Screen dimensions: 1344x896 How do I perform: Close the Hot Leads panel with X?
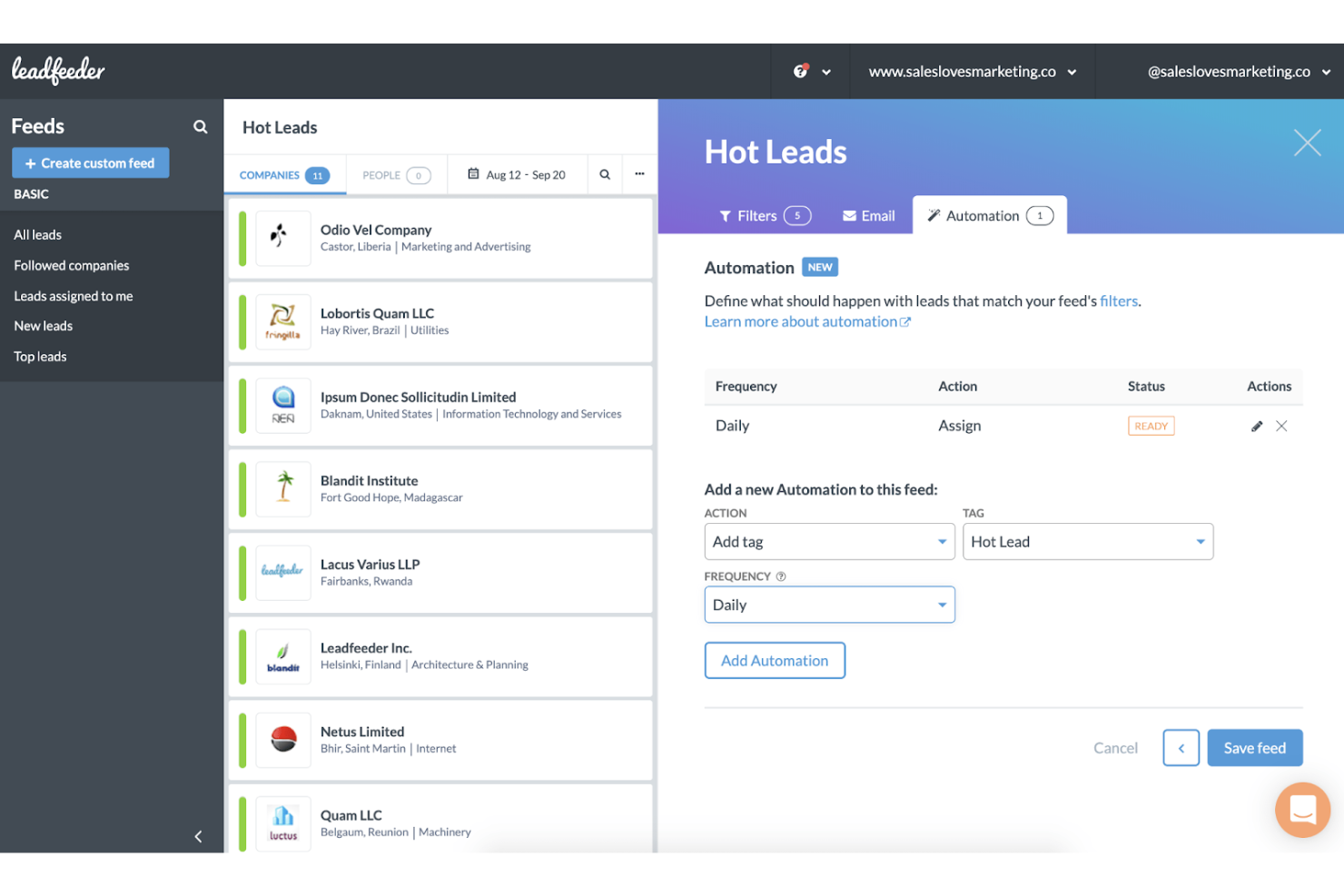[1307, 143]
